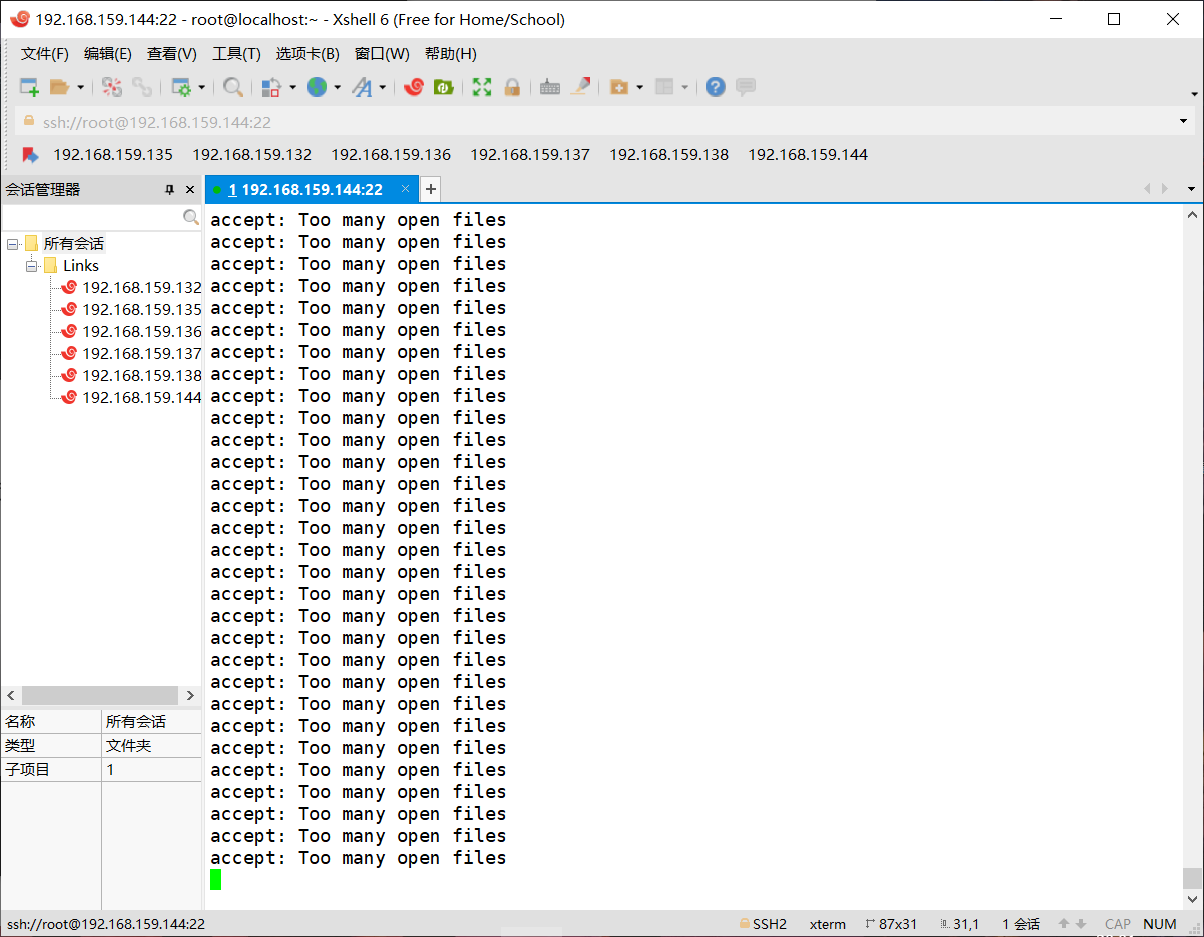Click the 192.168.159.137 link in links bar

(x=530, y=155)
